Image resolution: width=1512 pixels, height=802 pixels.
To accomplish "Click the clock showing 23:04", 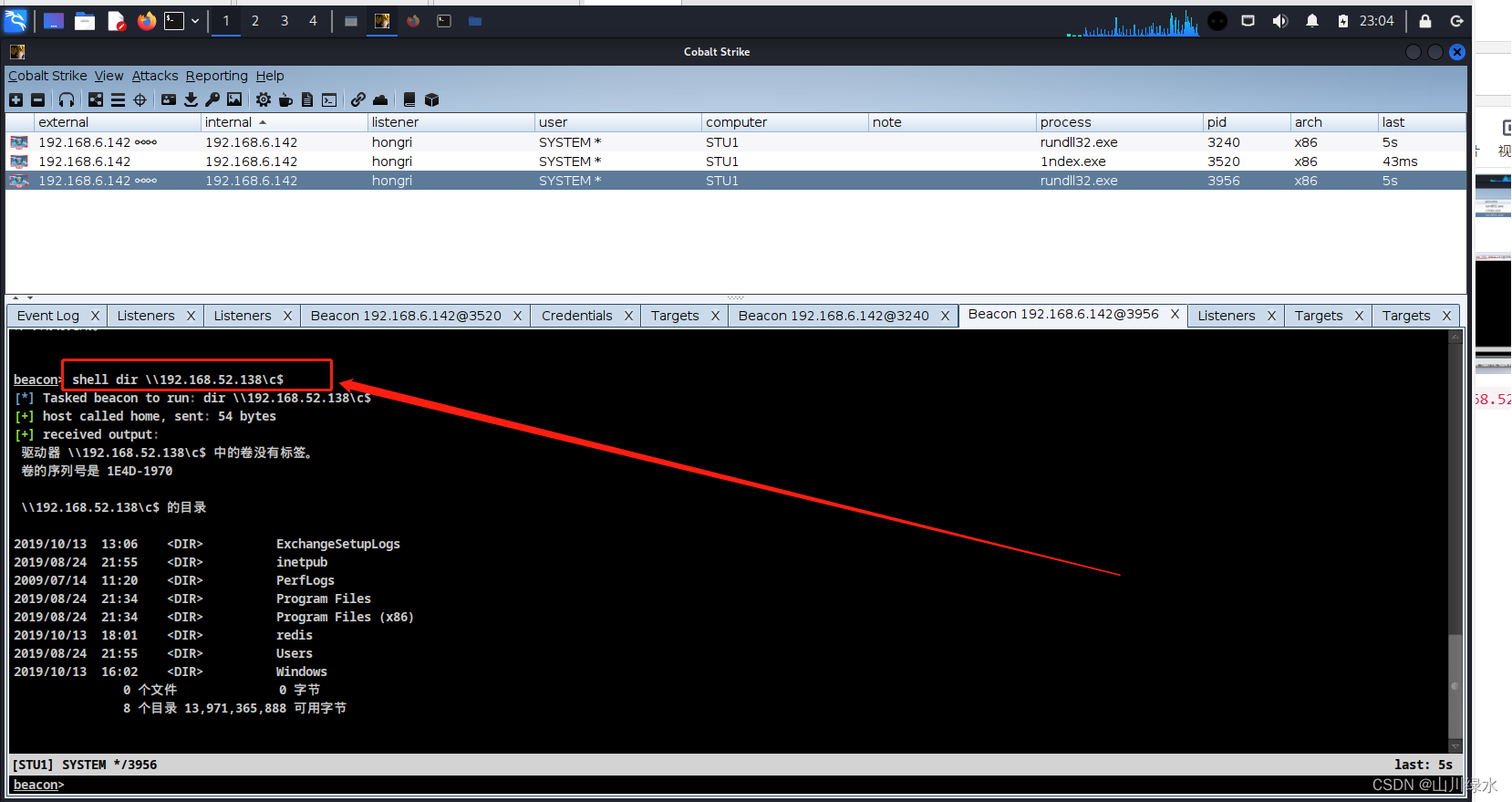I will coord(1376,21).
